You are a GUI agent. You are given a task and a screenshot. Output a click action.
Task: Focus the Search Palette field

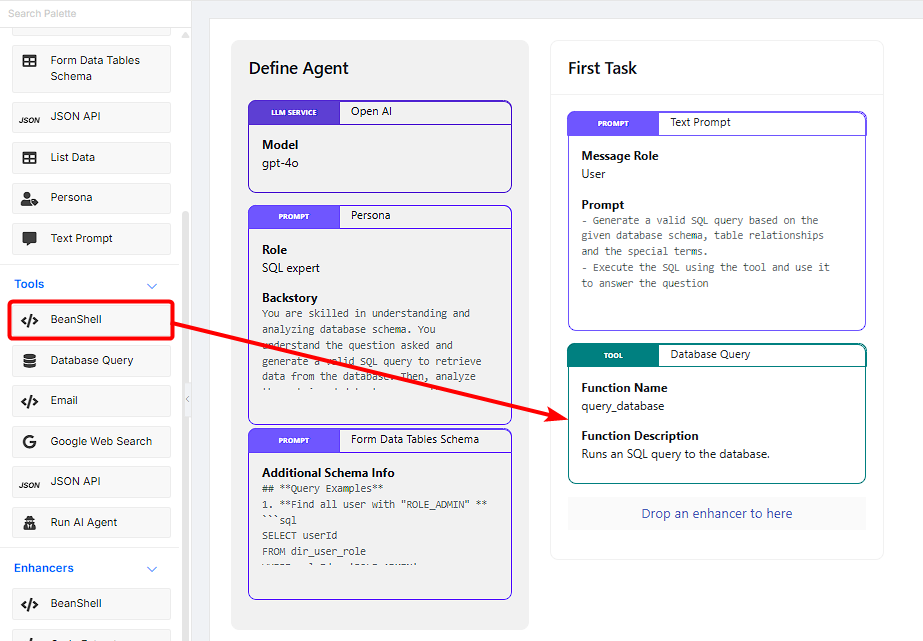coord(95,14)
